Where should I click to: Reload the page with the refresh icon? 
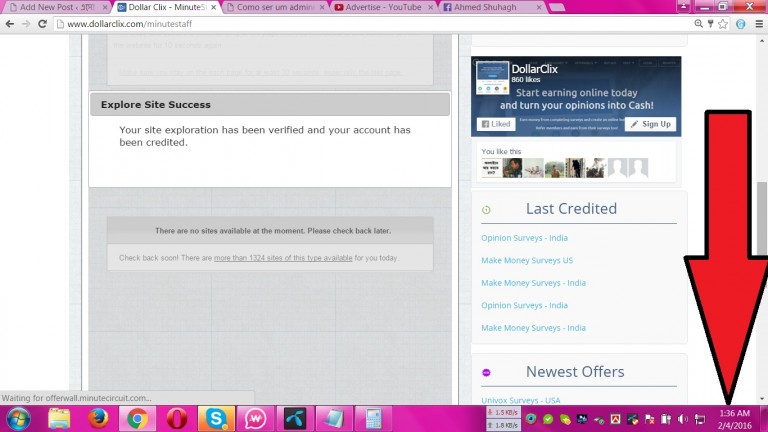pos(42,23)
